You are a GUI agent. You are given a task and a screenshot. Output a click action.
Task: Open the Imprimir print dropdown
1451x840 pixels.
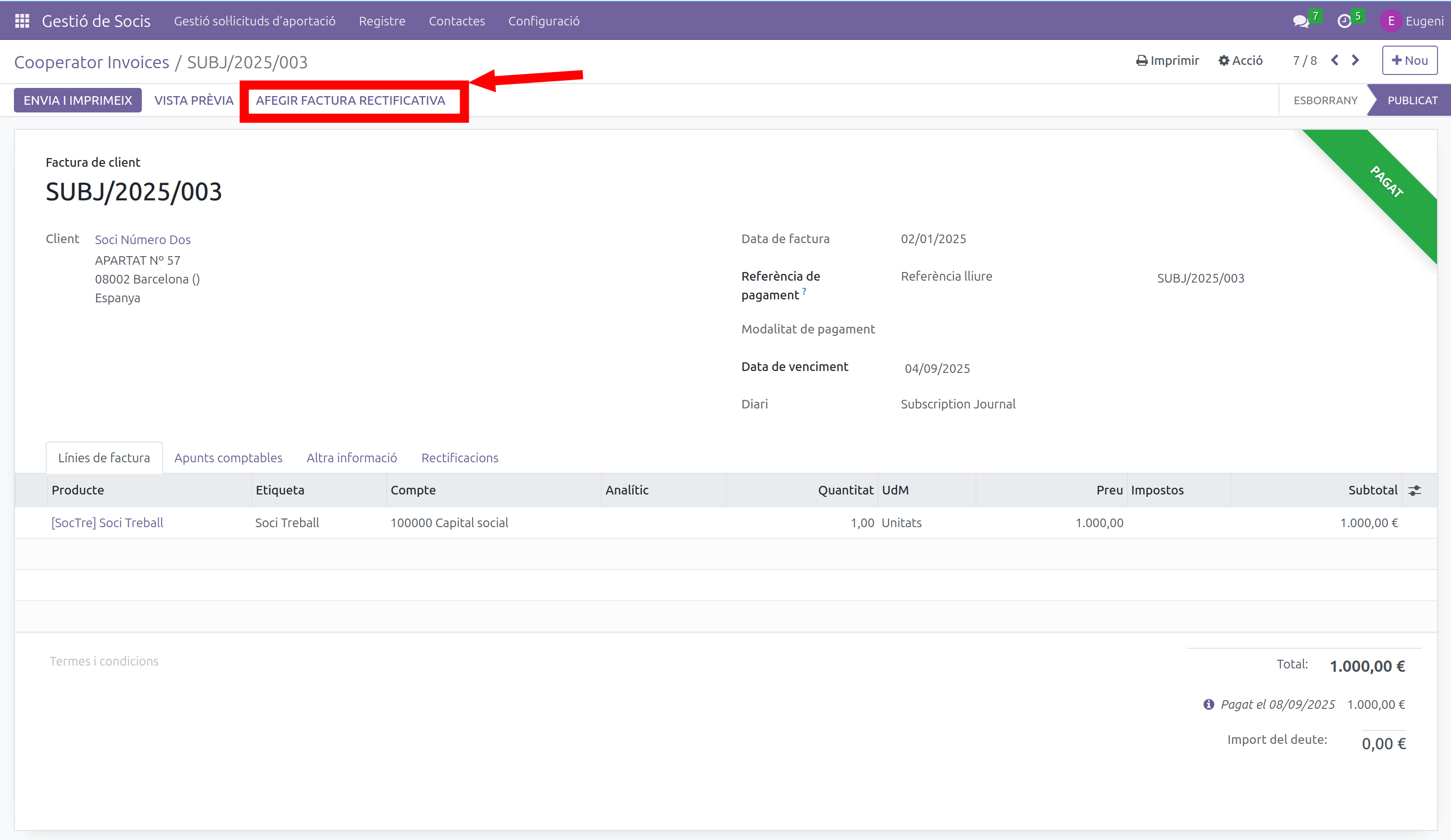(1168, 61)
